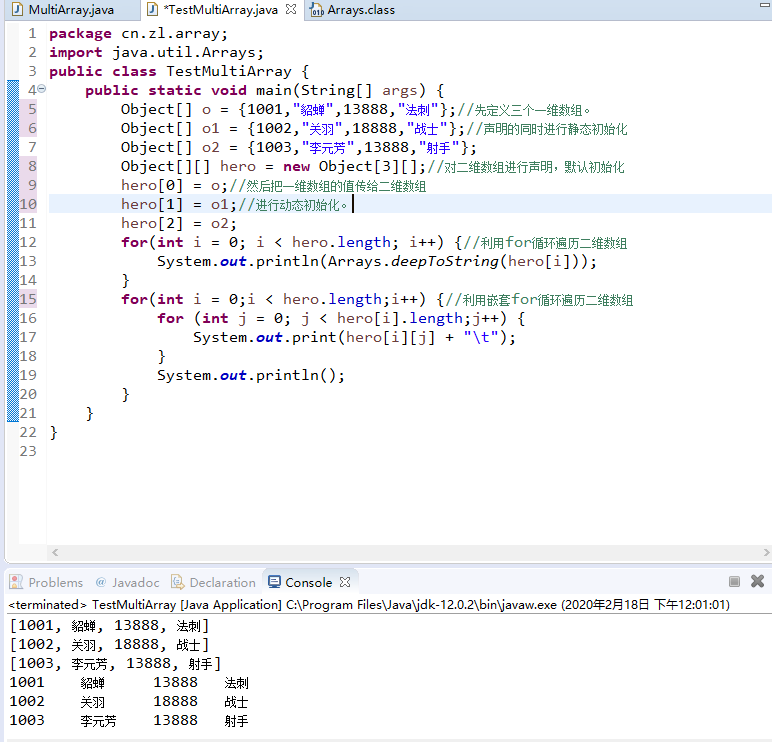Click the horizontal scrollbar right arrow

pyautogui.click(x=766, y=552)
